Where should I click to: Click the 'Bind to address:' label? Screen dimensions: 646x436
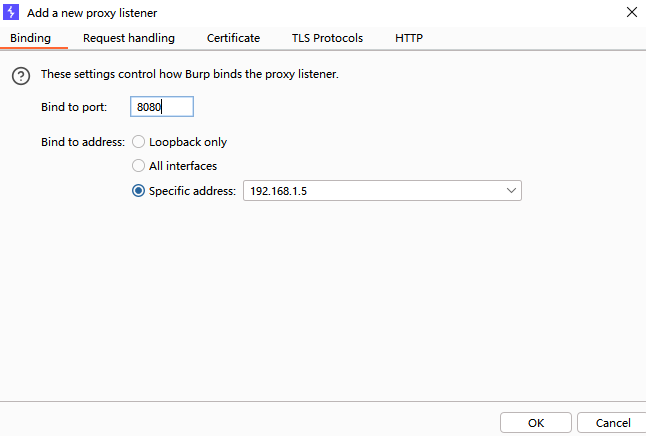tap(83, 142)
